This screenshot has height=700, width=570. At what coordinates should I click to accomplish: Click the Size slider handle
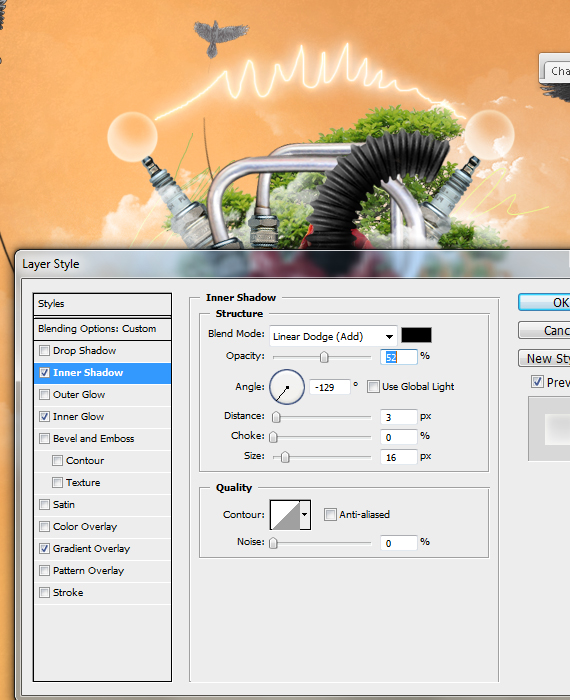[285, 457]
